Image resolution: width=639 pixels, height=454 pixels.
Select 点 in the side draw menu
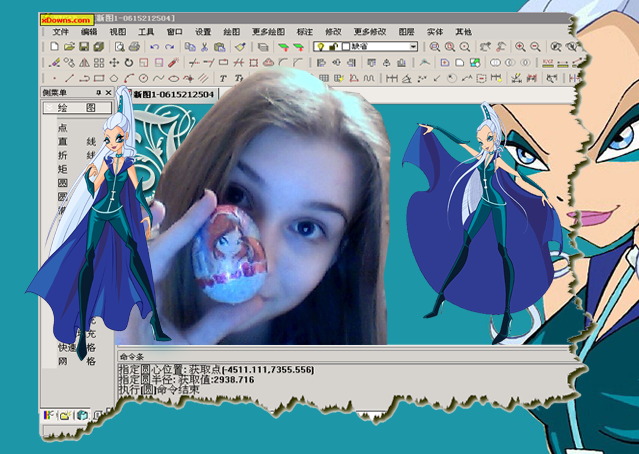coord(63,128)
